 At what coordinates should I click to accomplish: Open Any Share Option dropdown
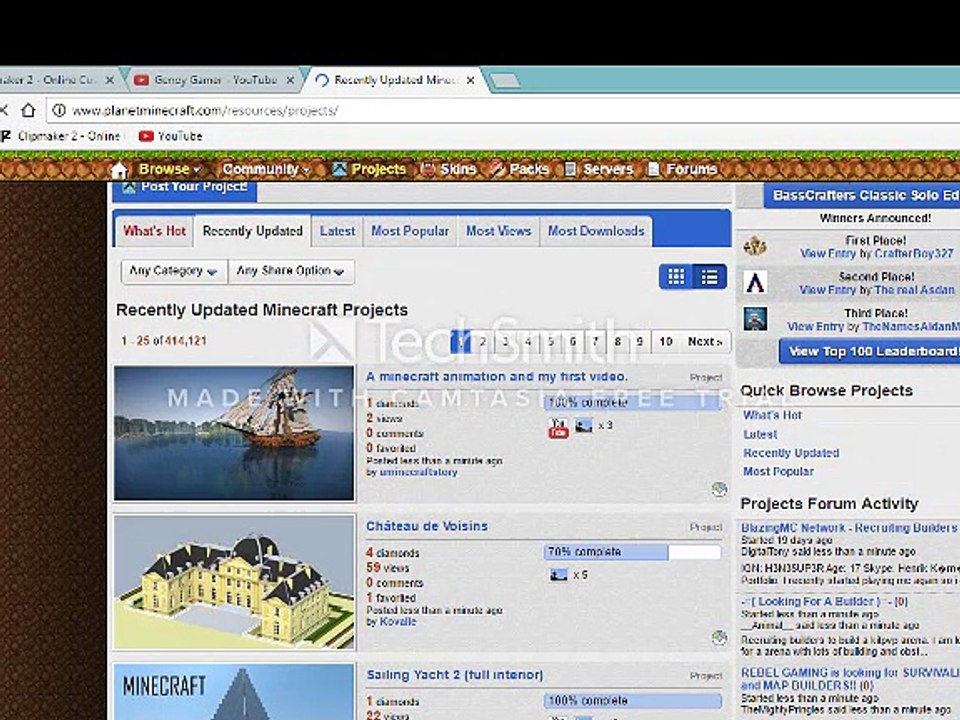(291, 271)
